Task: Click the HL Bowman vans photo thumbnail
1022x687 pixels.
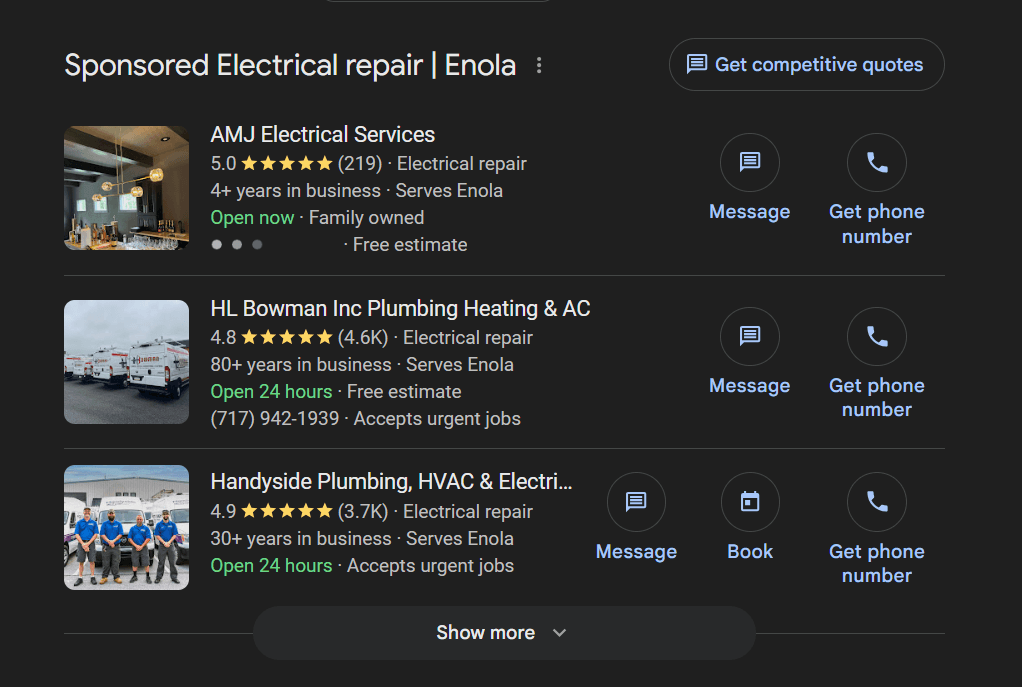Action: click(x=126, y=362)
